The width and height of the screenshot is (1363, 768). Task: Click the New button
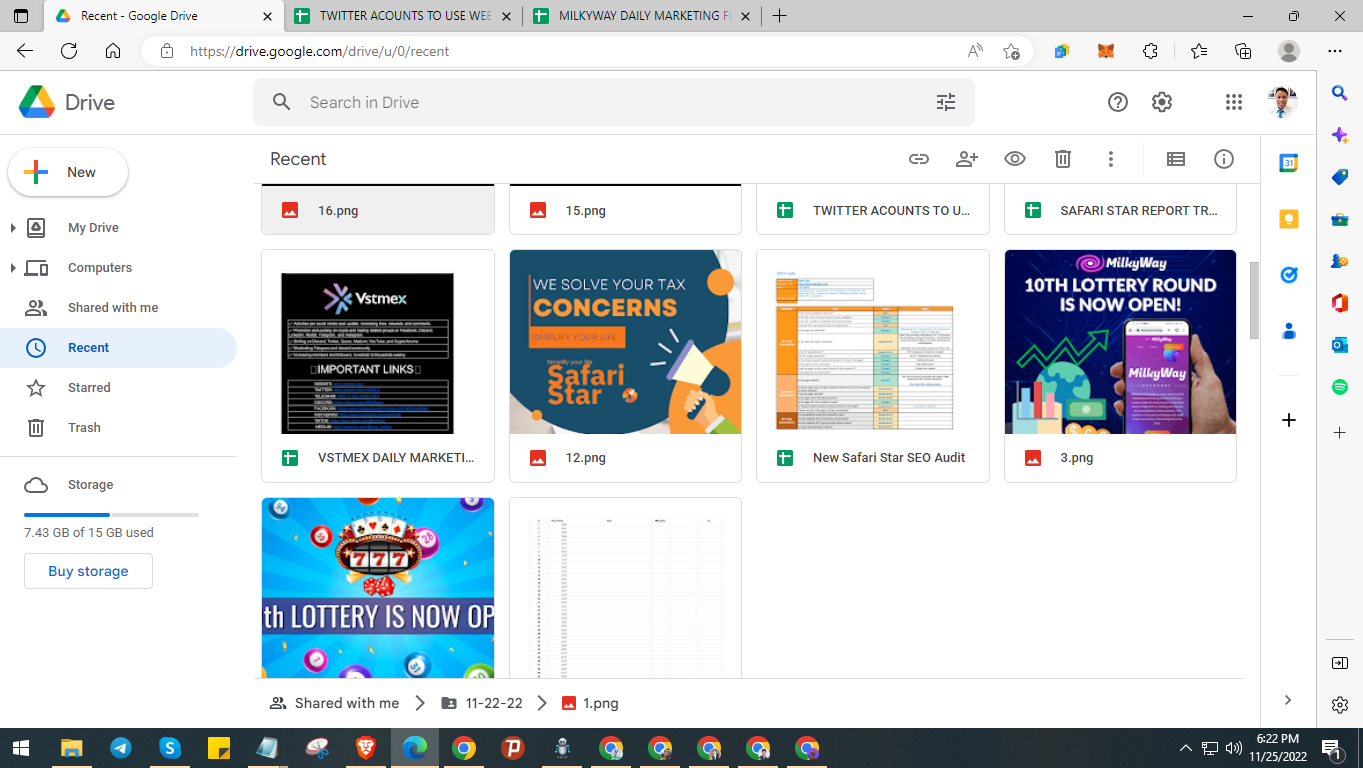point(68,172)
